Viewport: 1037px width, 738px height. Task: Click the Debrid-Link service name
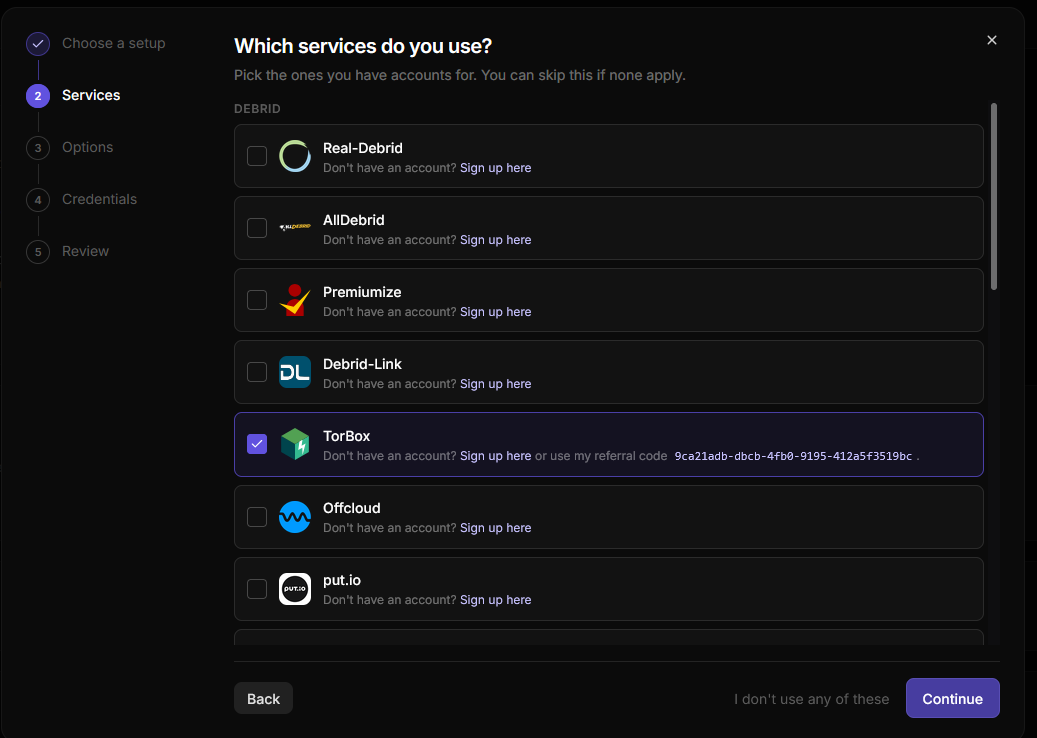point(362,364)
